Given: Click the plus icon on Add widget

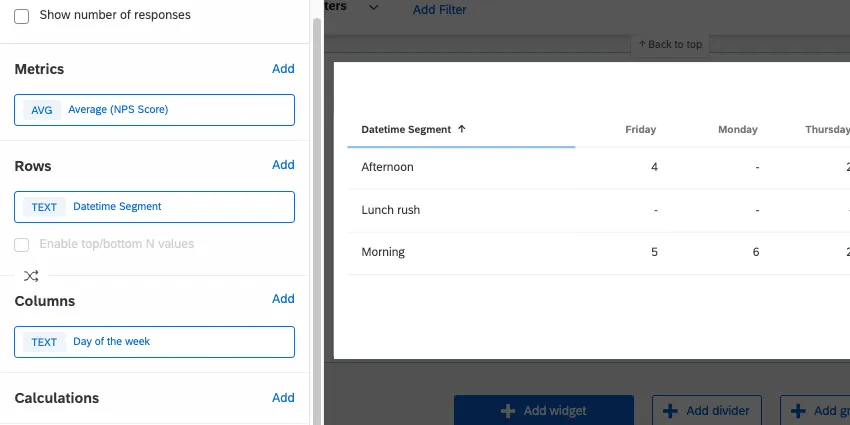Looking at the screenshot, I should coord(508,411).
